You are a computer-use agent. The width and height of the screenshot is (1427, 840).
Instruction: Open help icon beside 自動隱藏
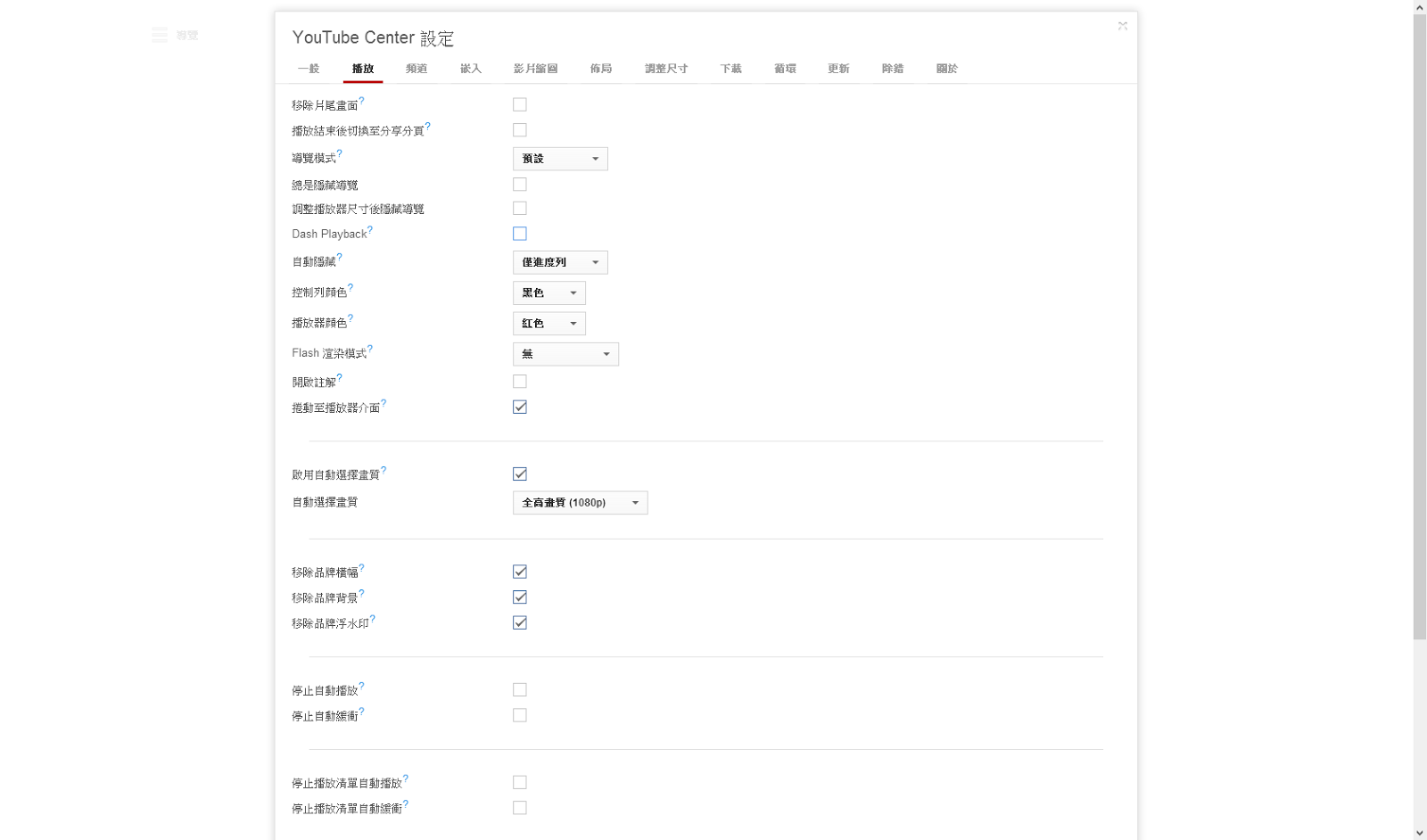340,257
